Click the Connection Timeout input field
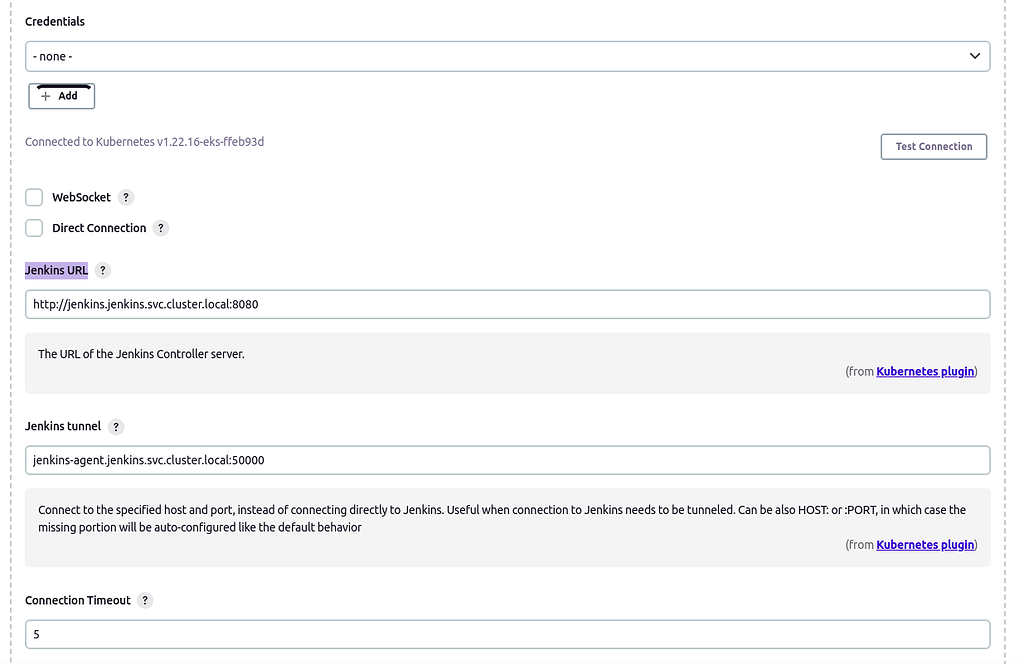Screen dimensions: 1024x664 click(507, 635)
